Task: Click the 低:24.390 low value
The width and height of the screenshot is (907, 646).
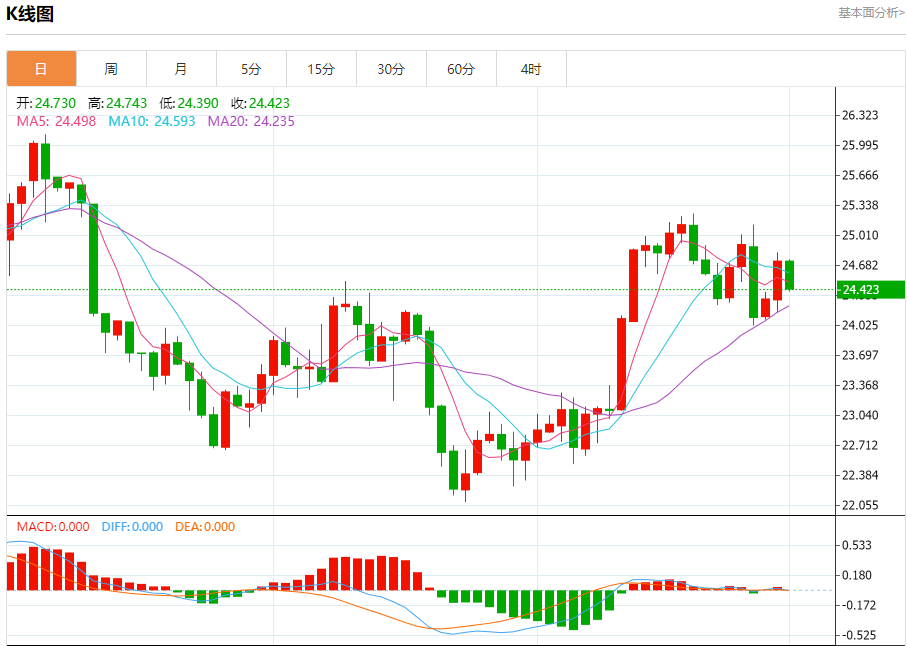Action: (x=189, y=104)
